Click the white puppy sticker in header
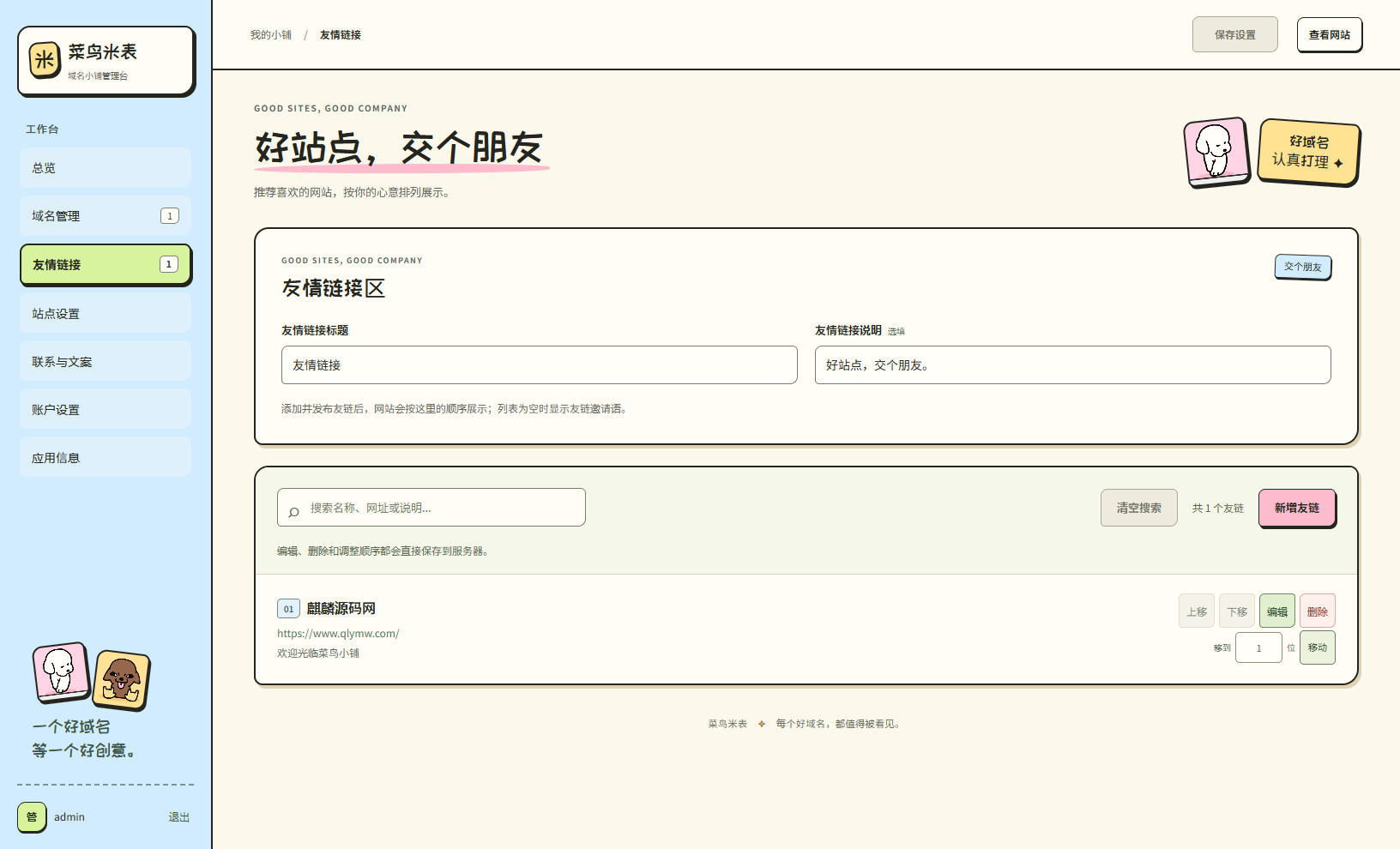This screenshot has width=1400, height=849. [x=1216, y=152]
